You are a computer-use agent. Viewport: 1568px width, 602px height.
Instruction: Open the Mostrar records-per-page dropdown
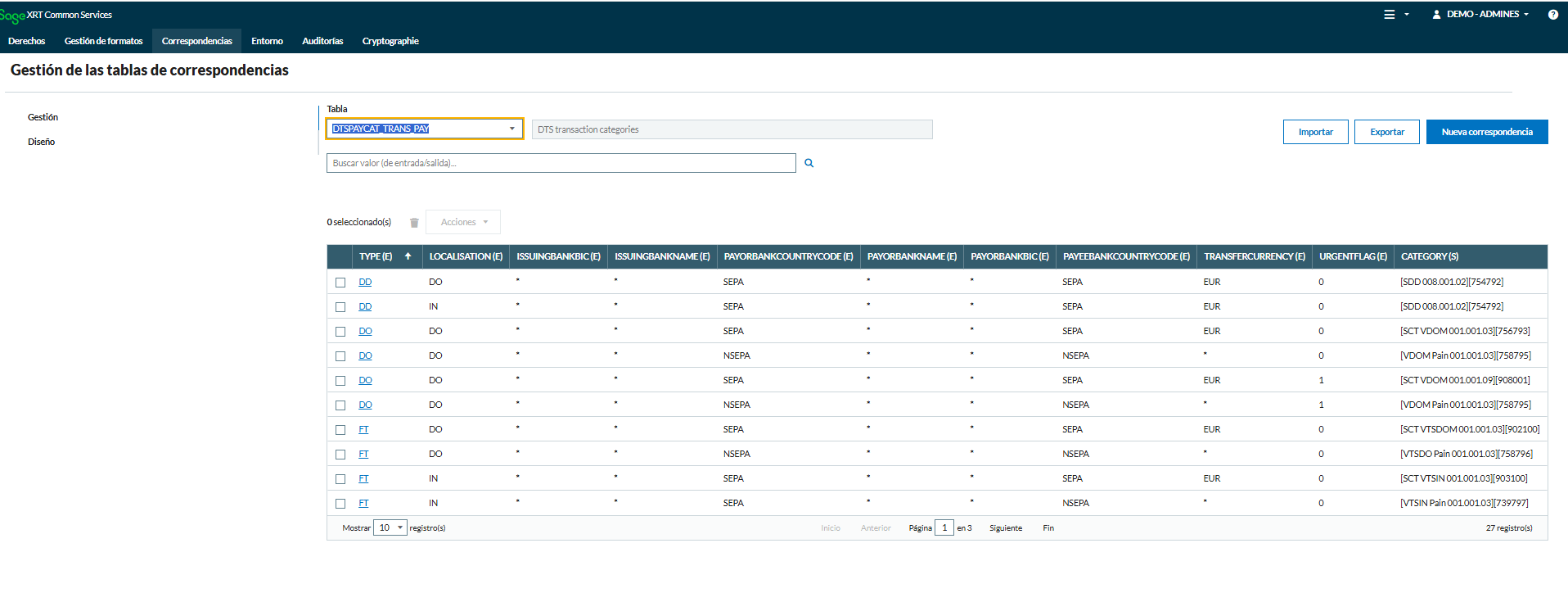390,527
